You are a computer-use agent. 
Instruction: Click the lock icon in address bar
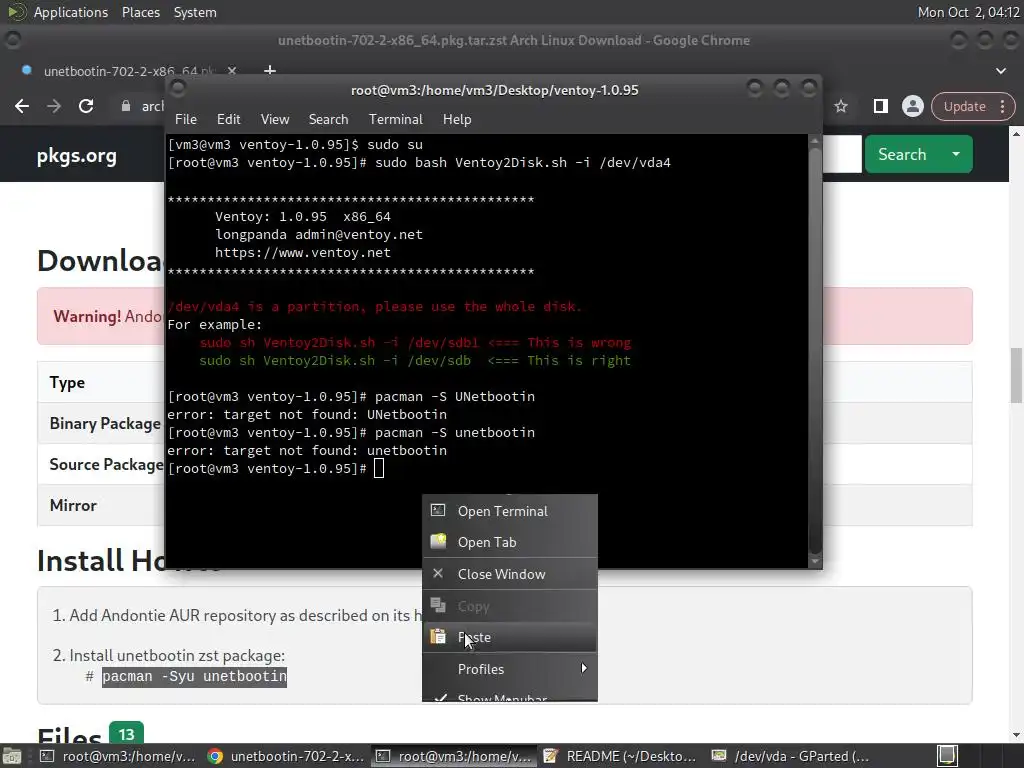pyautogui.click(x=126, y=106)
